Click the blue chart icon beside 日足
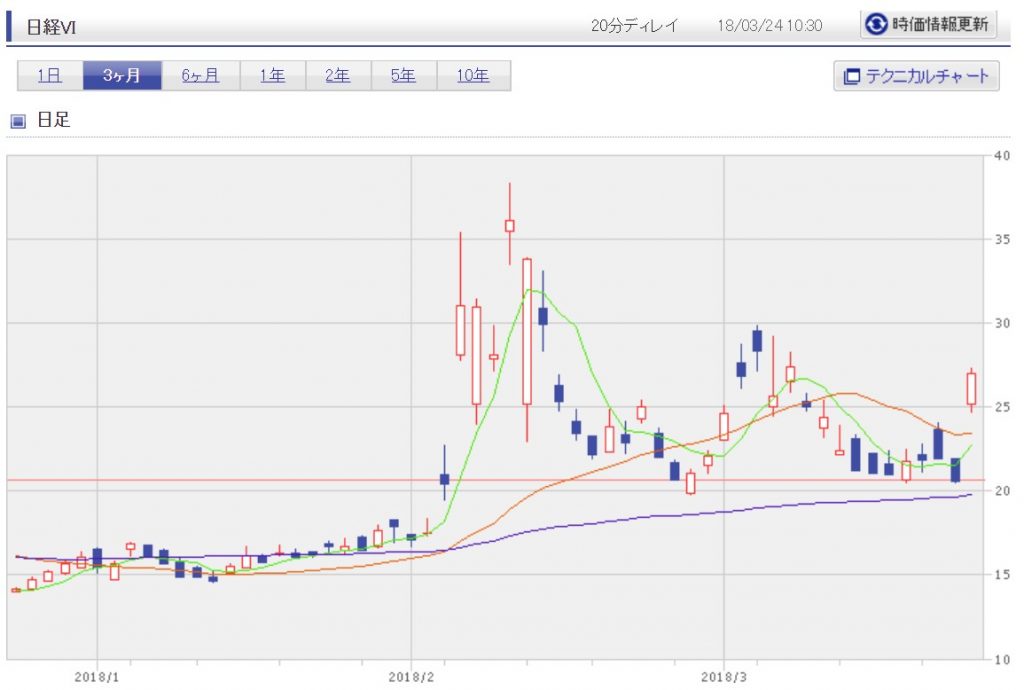Screen dimensions: 1024x690 (x=18, y=121)
